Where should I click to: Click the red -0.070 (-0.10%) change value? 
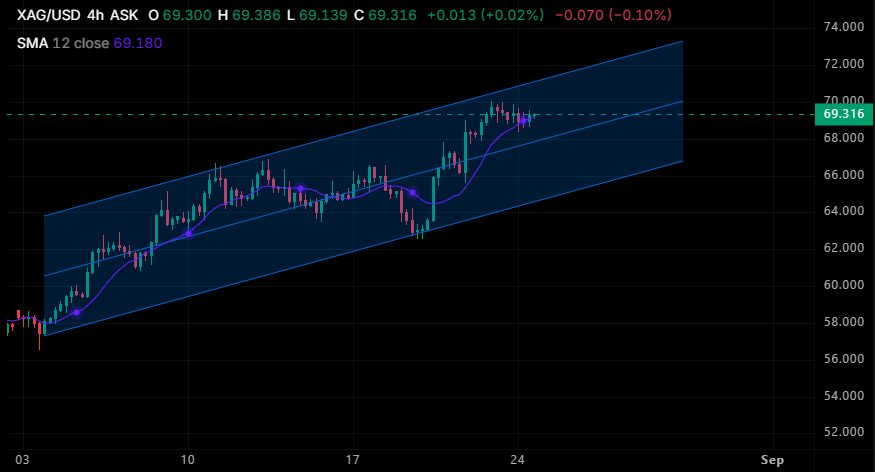click(x=614, y=15)
